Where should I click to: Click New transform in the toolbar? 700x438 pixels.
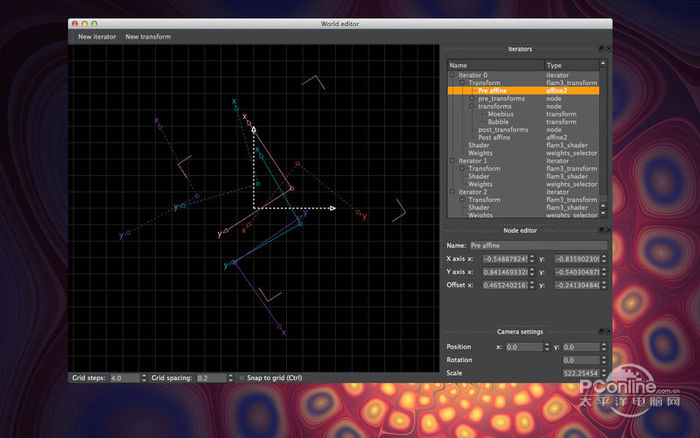pyautogui.click(x=148, y=37)
